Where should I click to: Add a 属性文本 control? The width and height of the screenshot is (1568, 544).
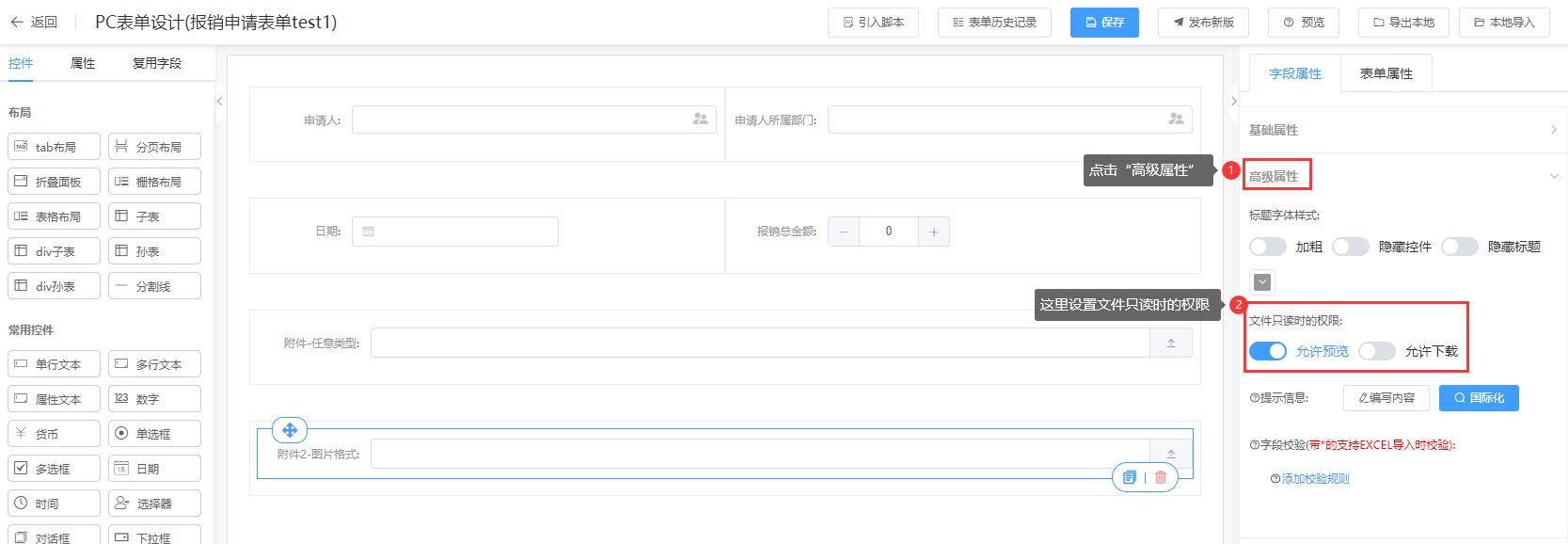[54, 399]
